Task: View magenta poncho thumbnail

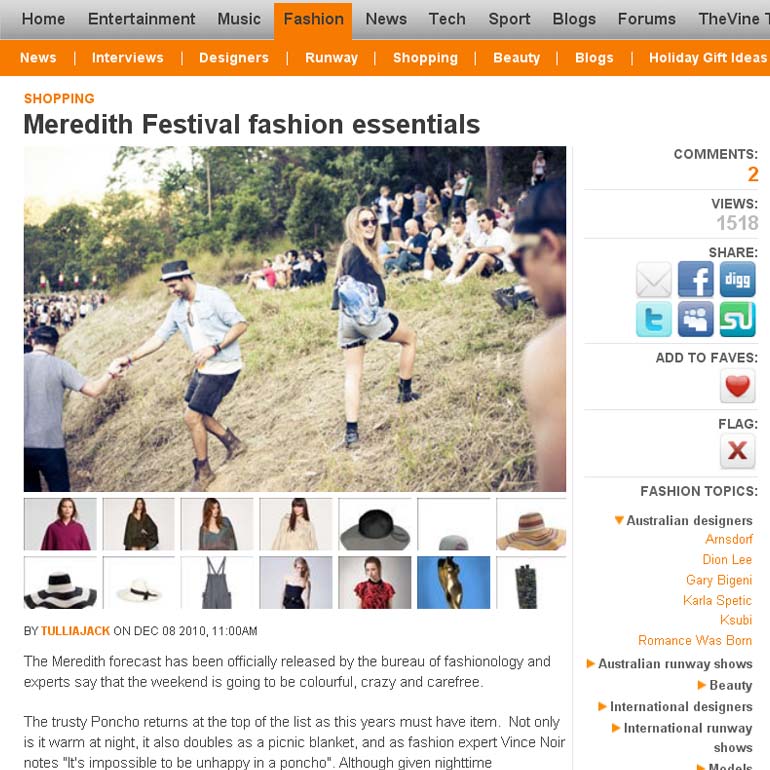Action: [x=60, y=524]
